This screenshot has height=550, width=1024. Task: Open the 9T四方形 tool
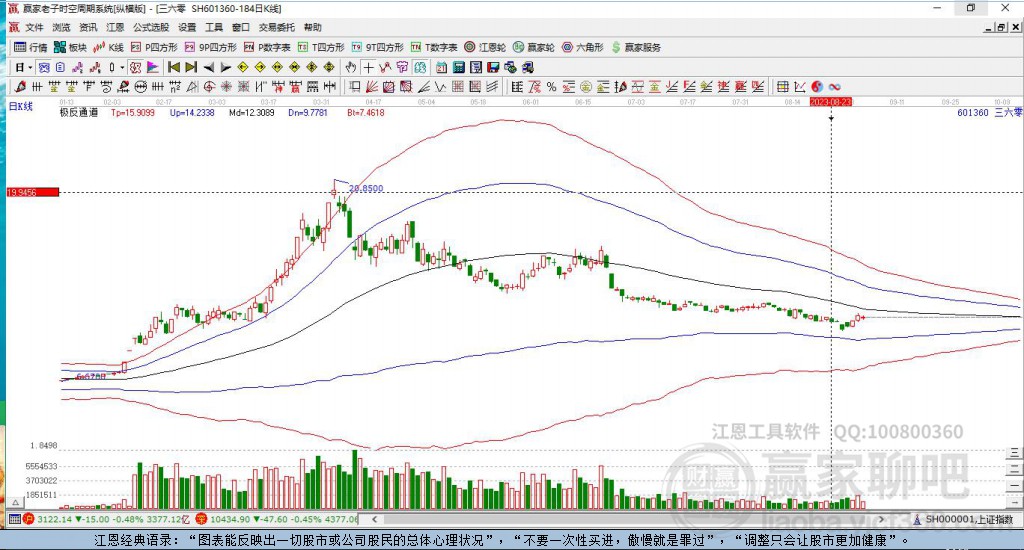(377, 47)
